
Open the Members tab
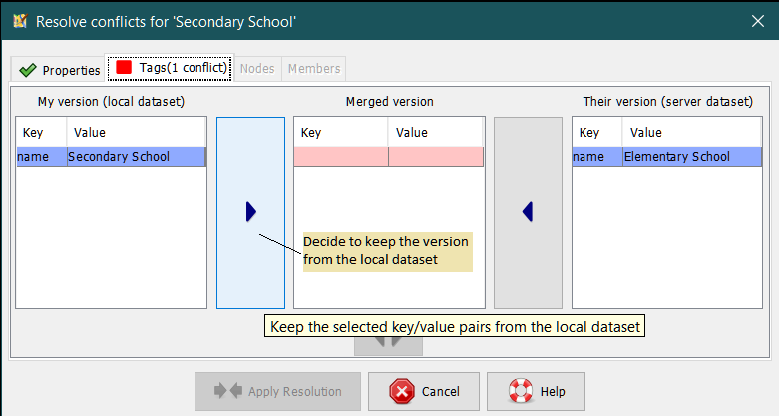coord(314,69)
